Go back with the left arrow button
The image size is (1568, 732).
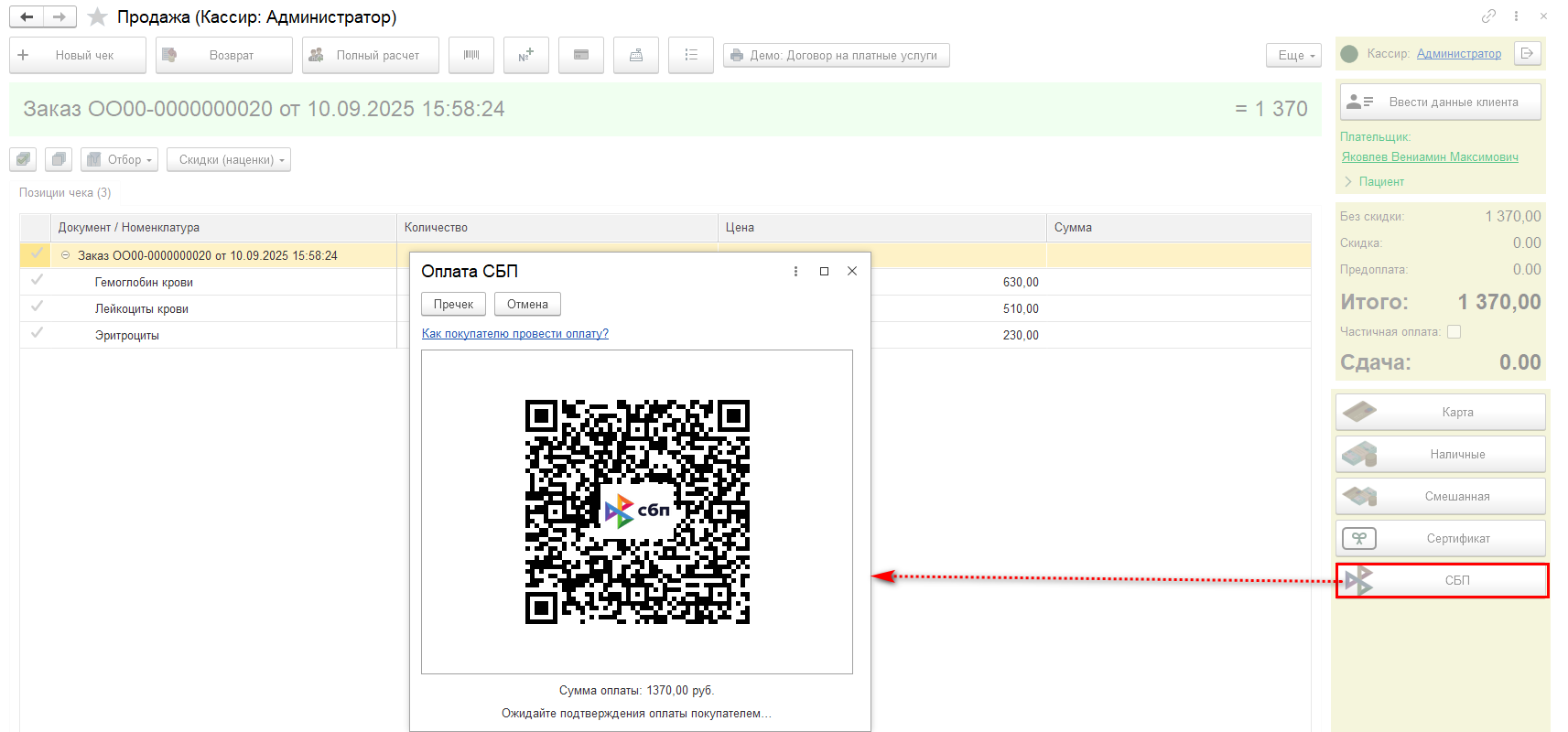pyautogui.click(x=27, y=16)
